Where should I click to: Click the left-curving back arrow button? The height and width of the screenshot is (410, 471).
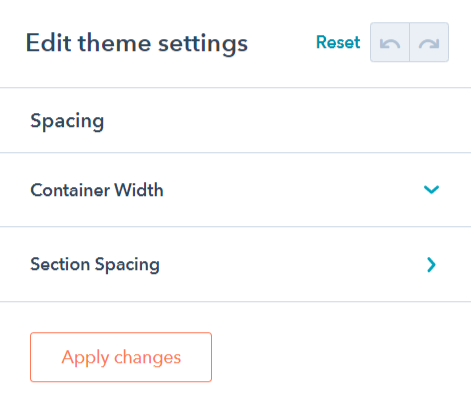pyautogui.click(x=390, y=42)
